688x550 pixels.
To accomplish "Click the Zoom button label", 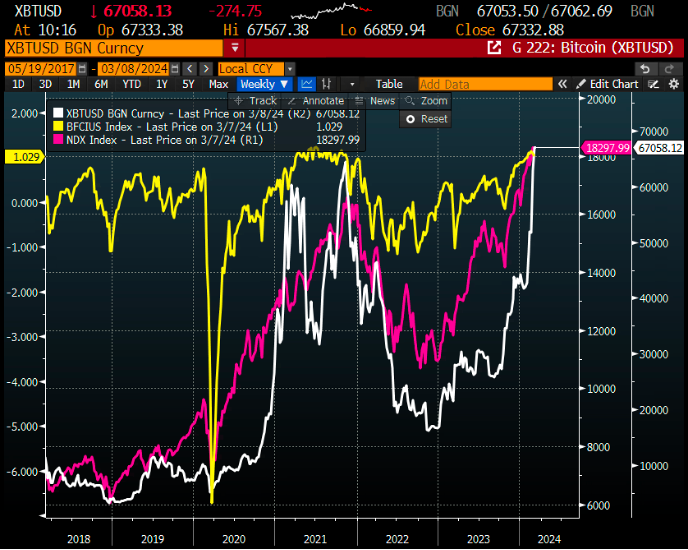I will tap(434, 101).
